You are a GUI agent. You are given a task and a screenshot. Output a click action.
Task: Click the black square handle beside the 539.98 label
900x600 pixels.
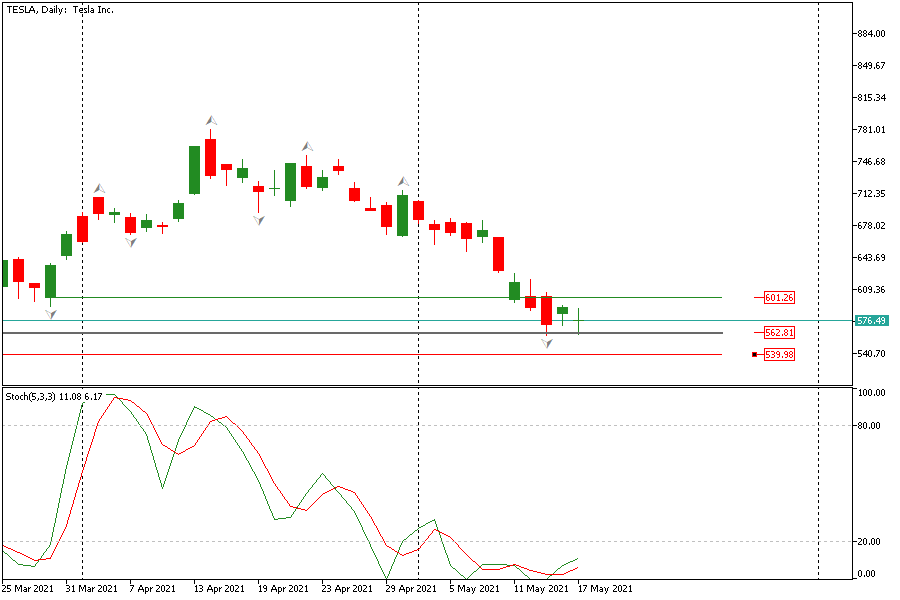coord(754,355)
